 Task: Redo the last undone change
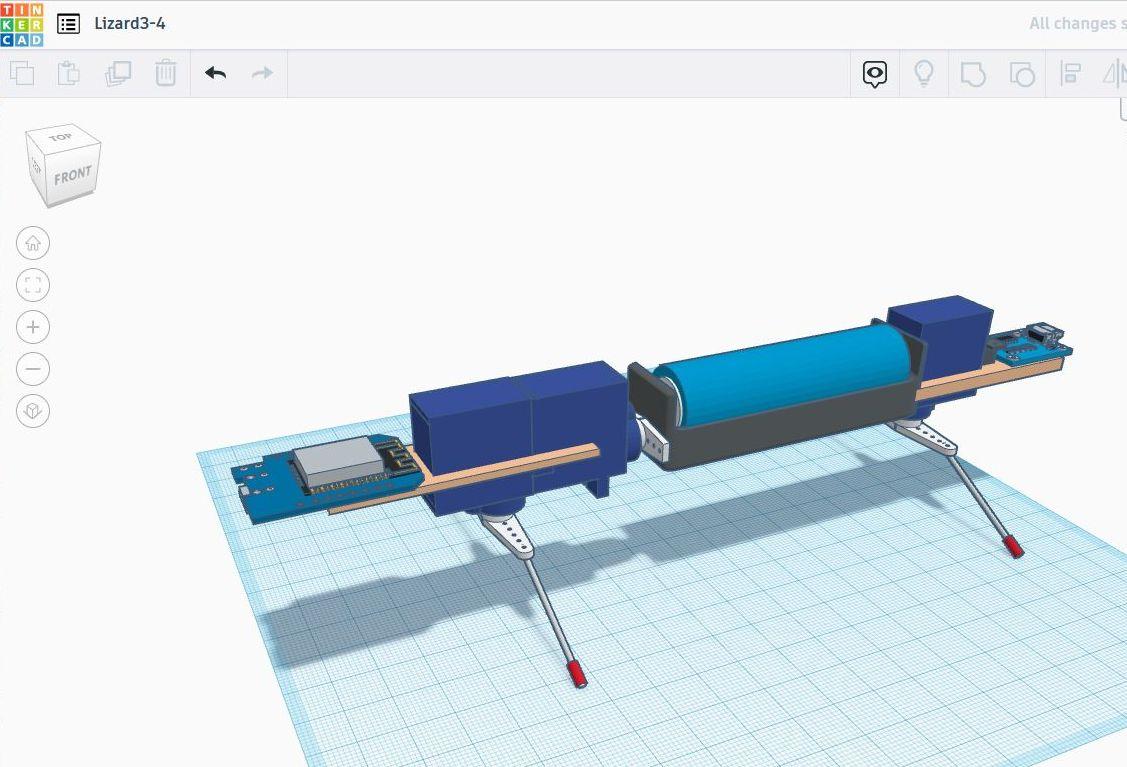coord(261,73)
